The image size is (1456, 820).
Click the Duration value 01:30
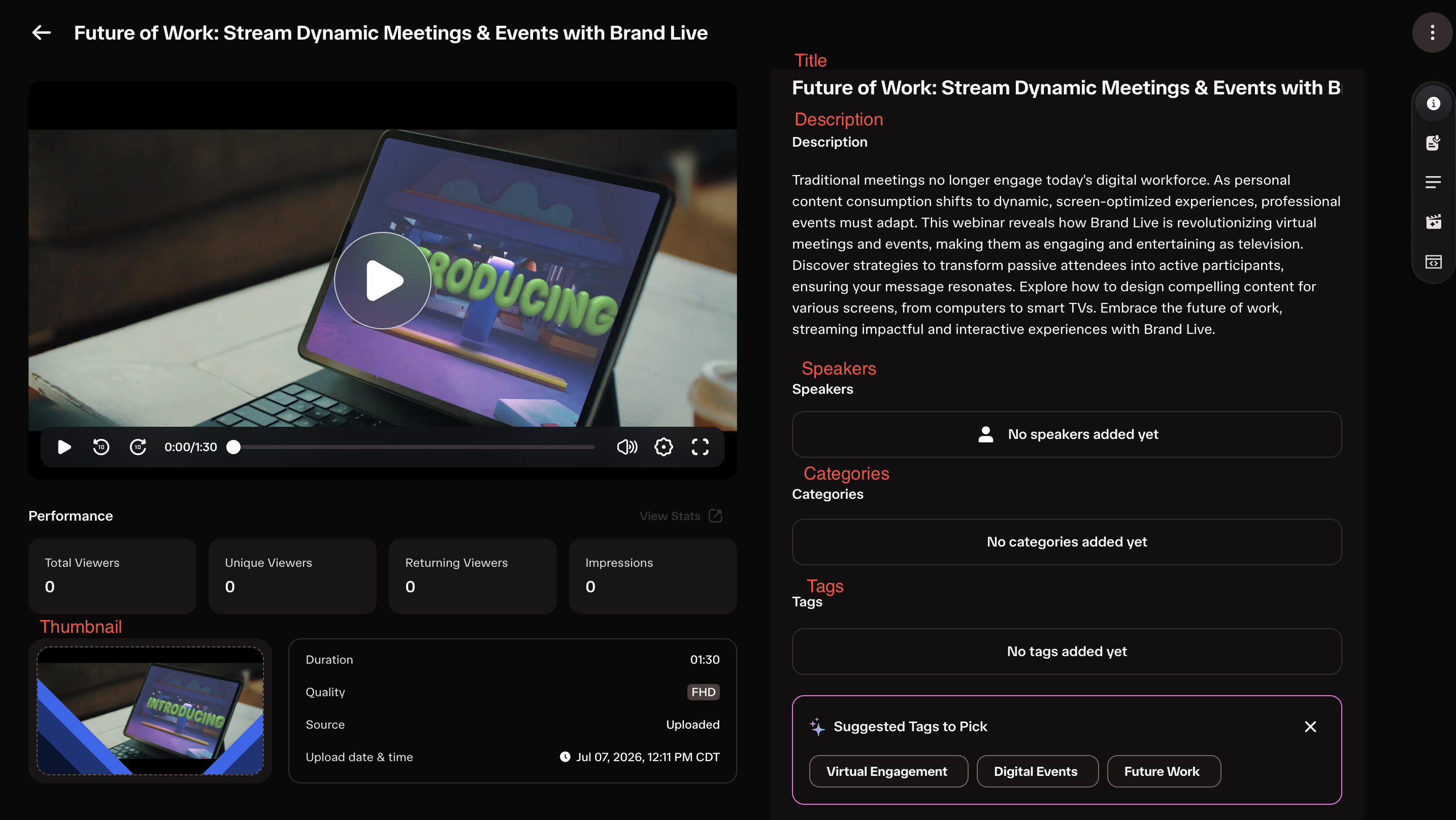(x=705, y=660)
